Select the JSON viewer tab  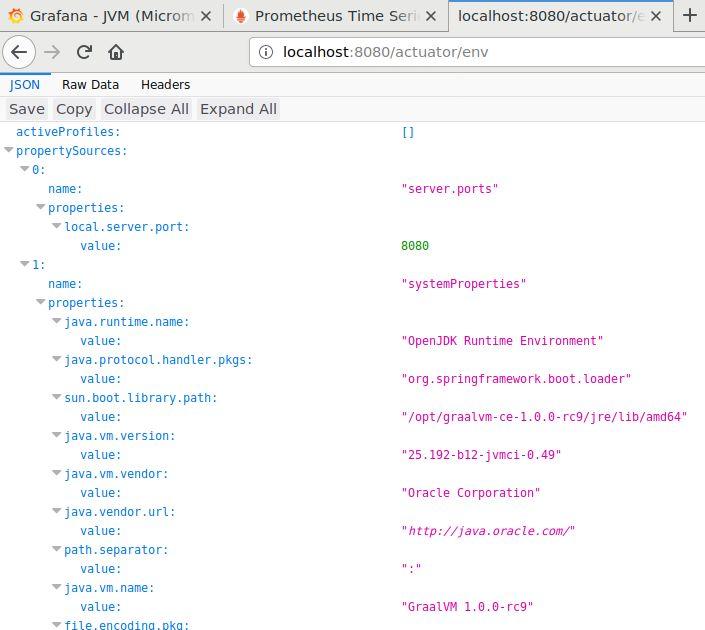[25, 85]
